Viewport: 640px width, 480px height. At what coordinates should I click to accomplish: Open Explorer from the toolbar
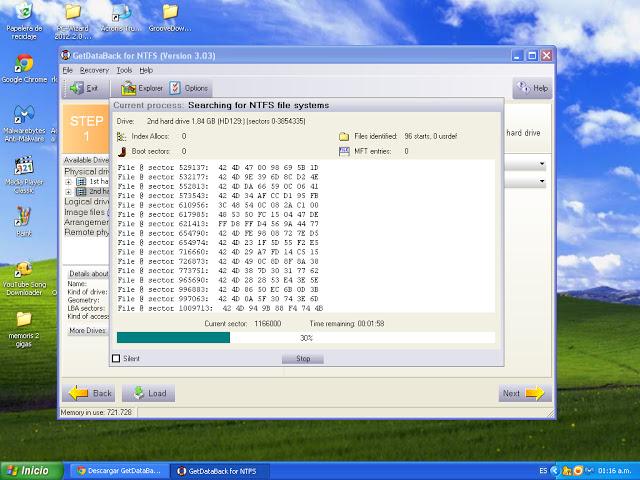[148, 88]
